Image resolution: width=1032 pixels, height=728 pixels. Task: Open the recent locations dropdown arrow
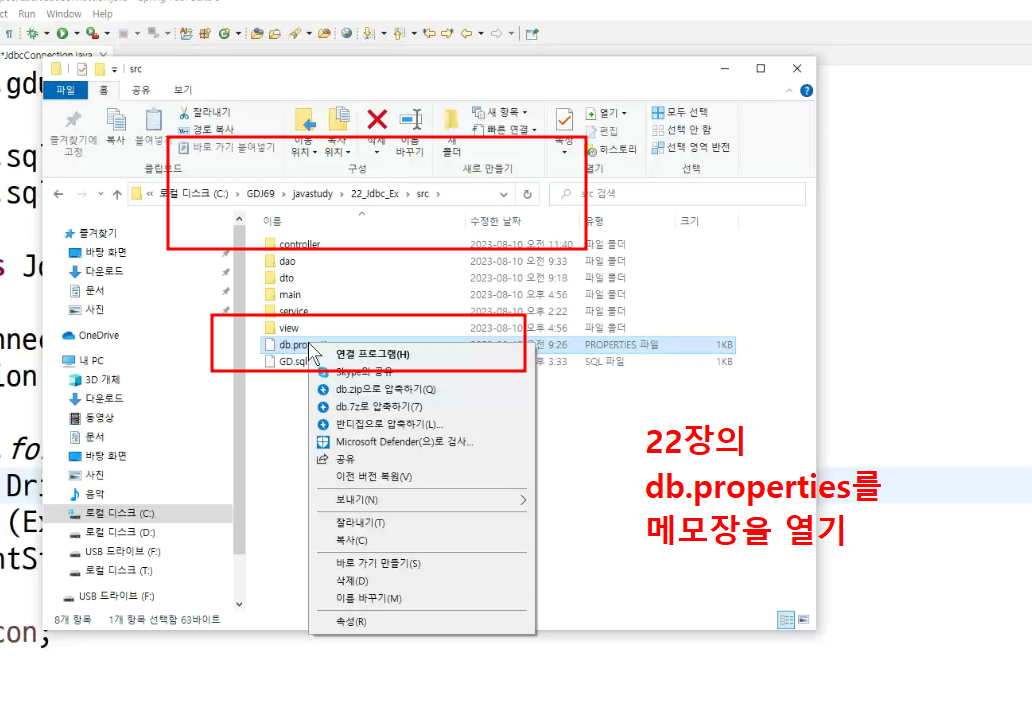click(x=101, y=194)
